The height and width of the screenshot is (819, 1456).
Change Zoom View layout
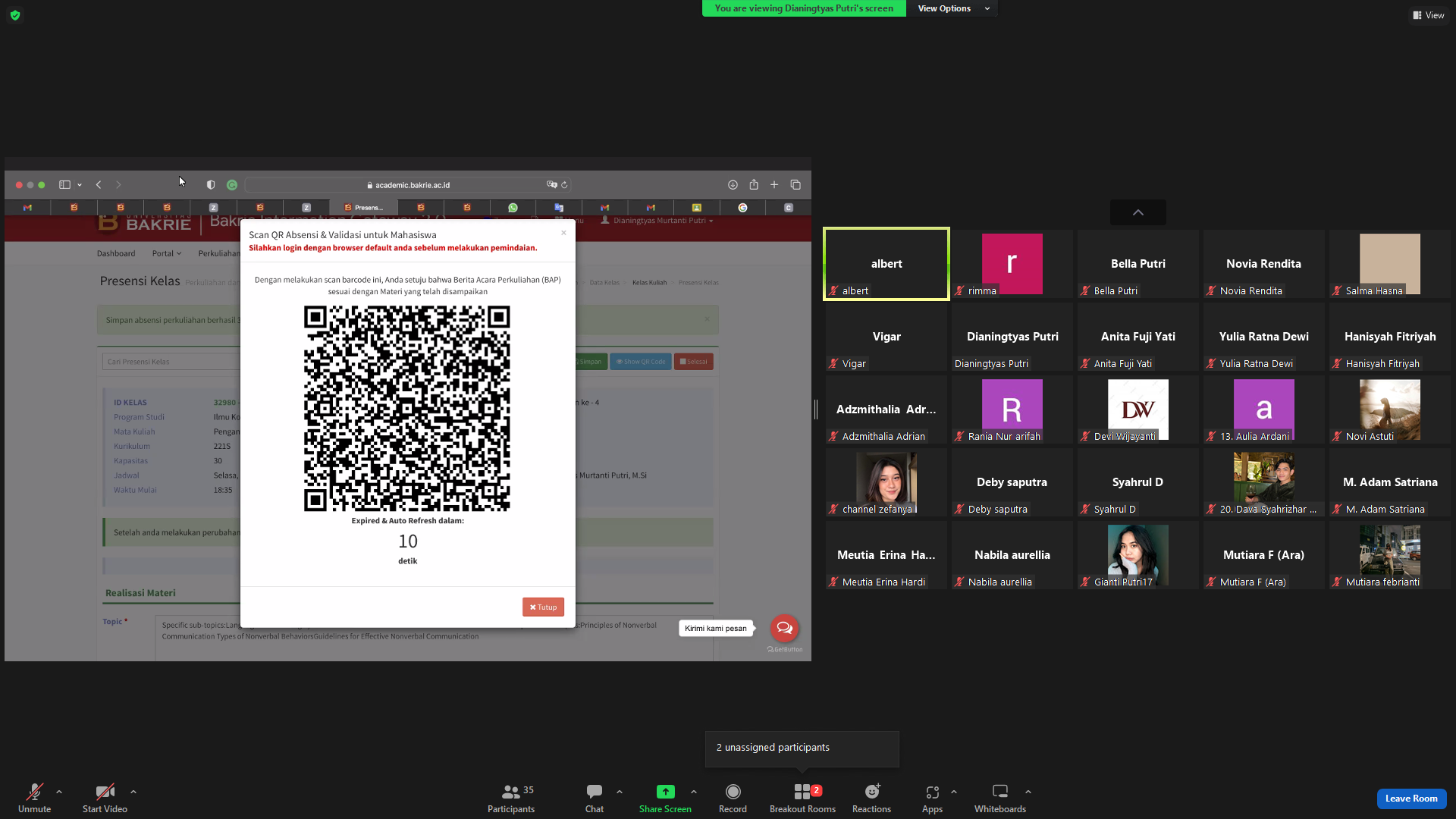(1429, 15)
